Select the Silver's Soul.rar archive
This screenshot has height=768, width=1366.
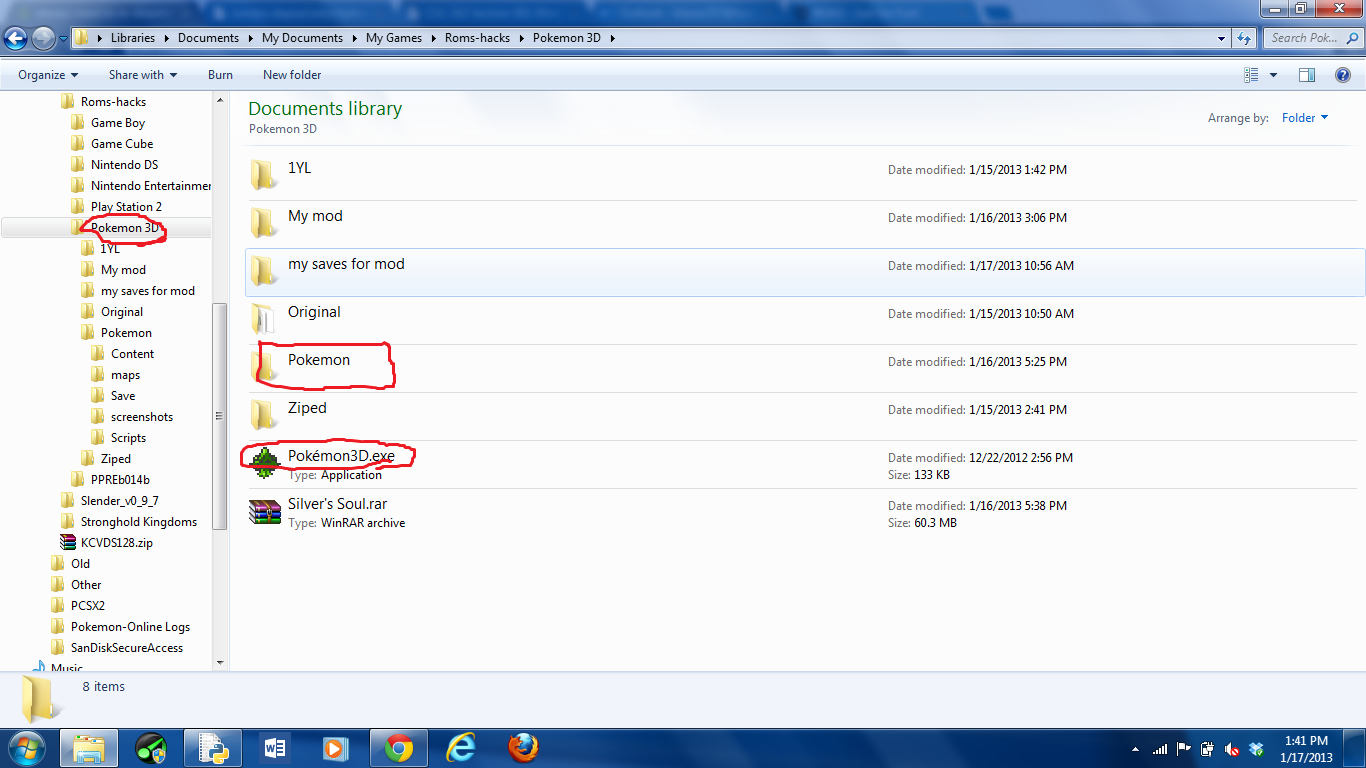coord(337,504)
